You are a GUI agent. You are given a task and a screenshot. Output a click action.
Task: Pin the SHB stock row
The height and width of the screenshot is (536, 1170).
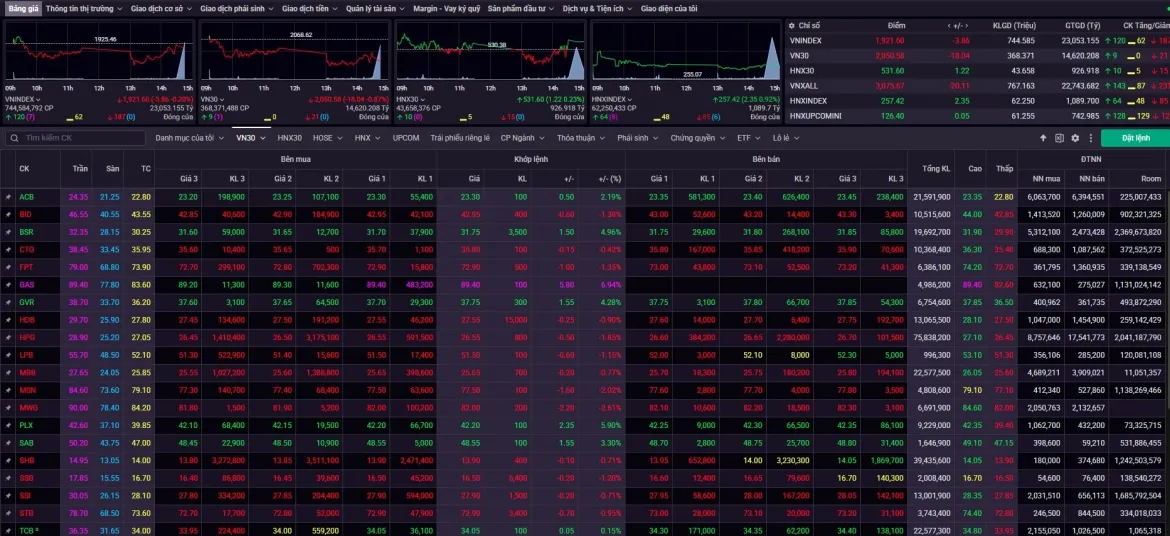point(8,461)
